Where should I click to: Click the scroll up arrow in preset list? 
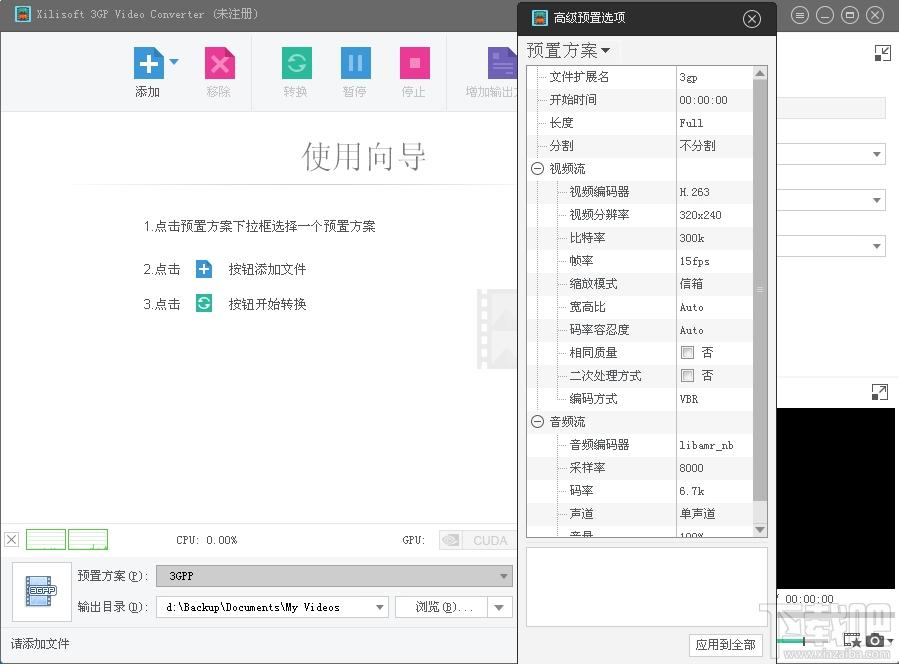[x=760, y=73]
